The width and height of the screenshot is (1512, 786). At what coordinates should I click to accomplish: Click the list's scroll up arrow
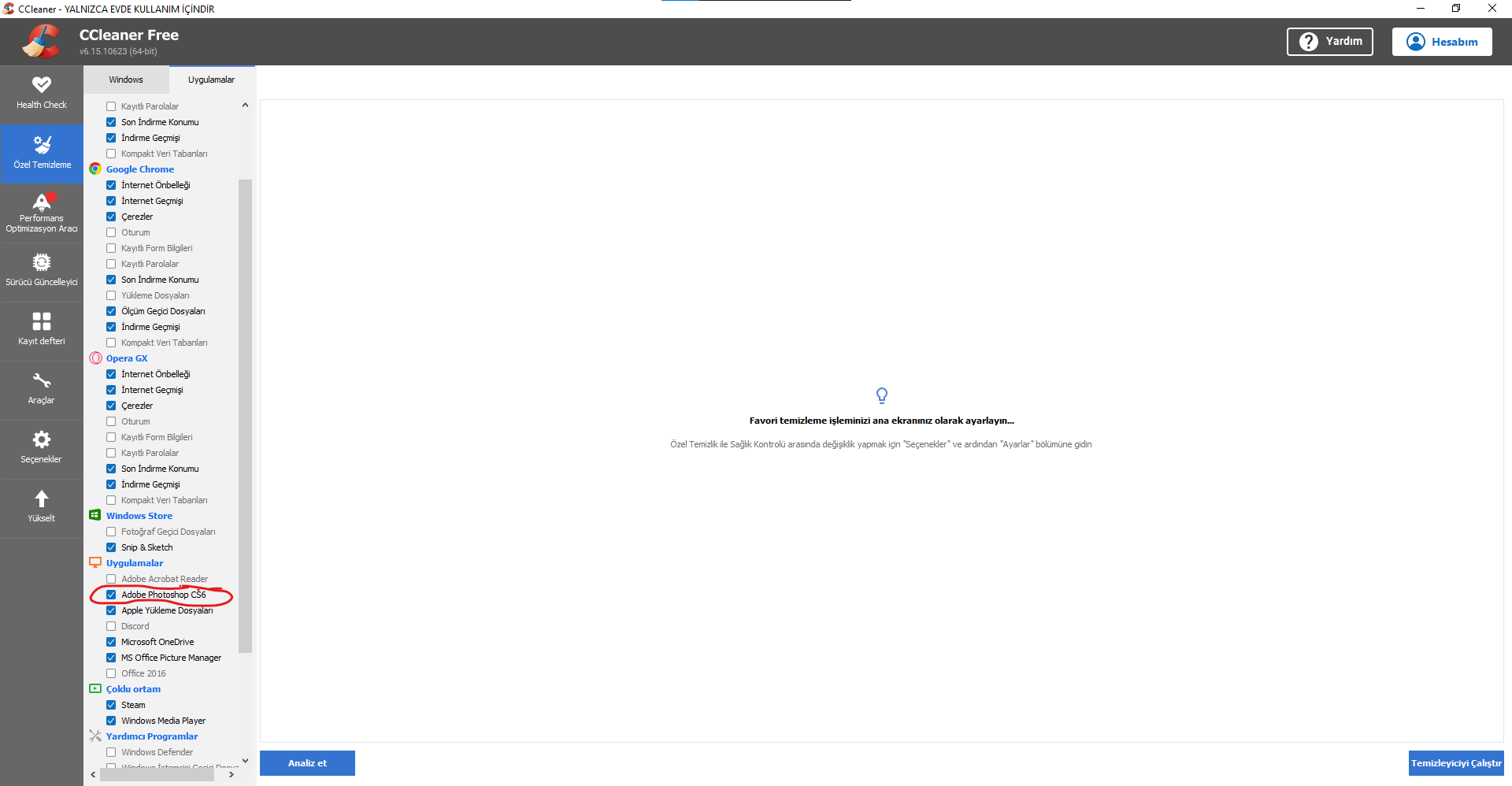(245, 105)
